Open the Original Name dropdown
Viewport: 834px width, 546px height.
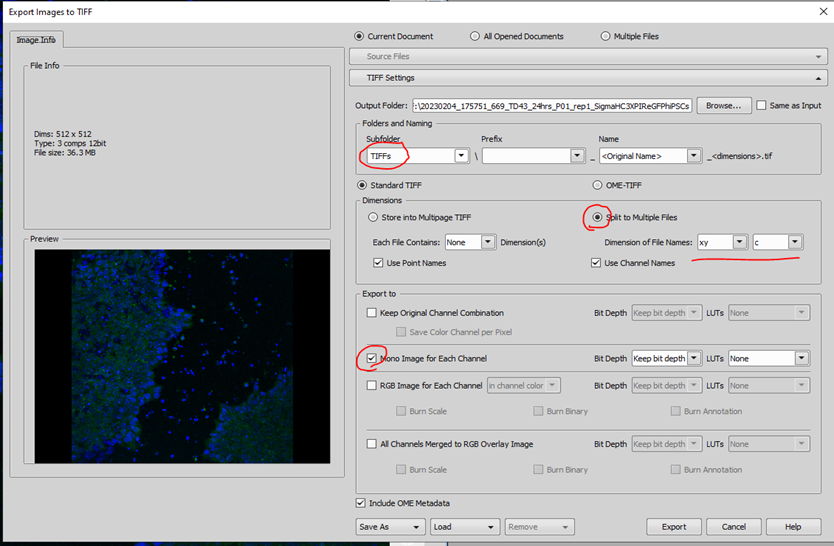(694, 156)
